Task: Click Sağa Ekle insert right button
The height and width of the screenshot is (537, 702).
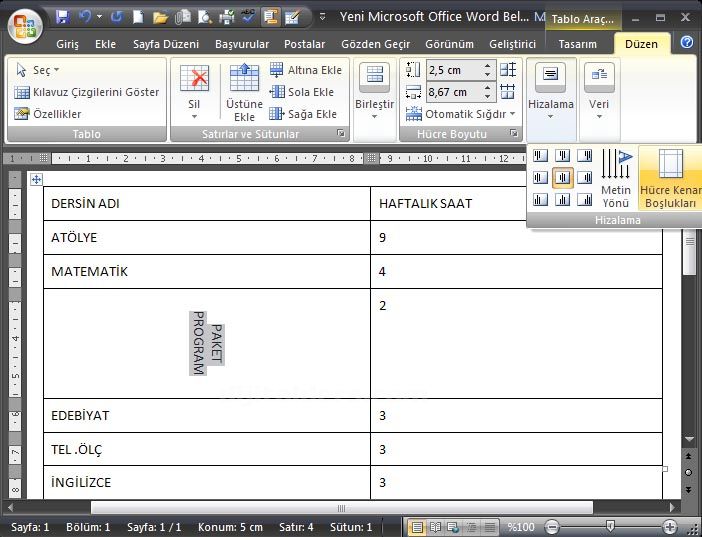Action: point(303,114)
